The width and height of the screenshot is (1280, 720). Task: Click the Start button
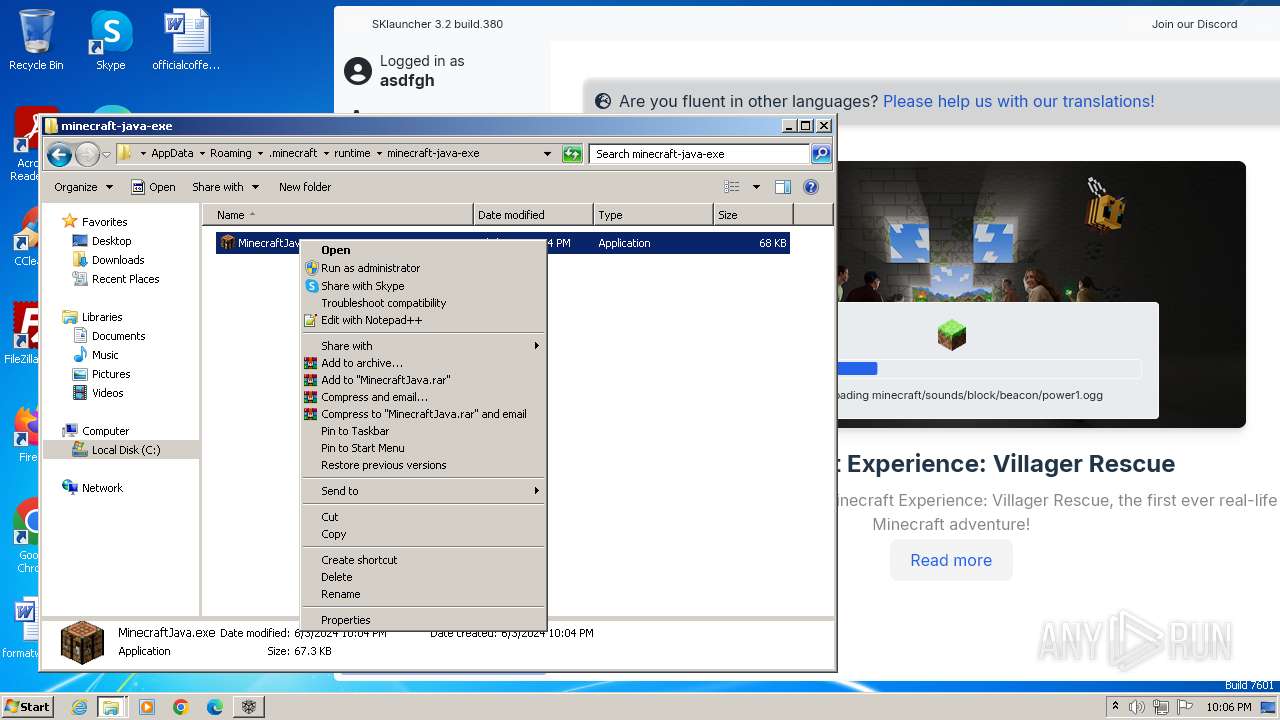pos(27,707)
